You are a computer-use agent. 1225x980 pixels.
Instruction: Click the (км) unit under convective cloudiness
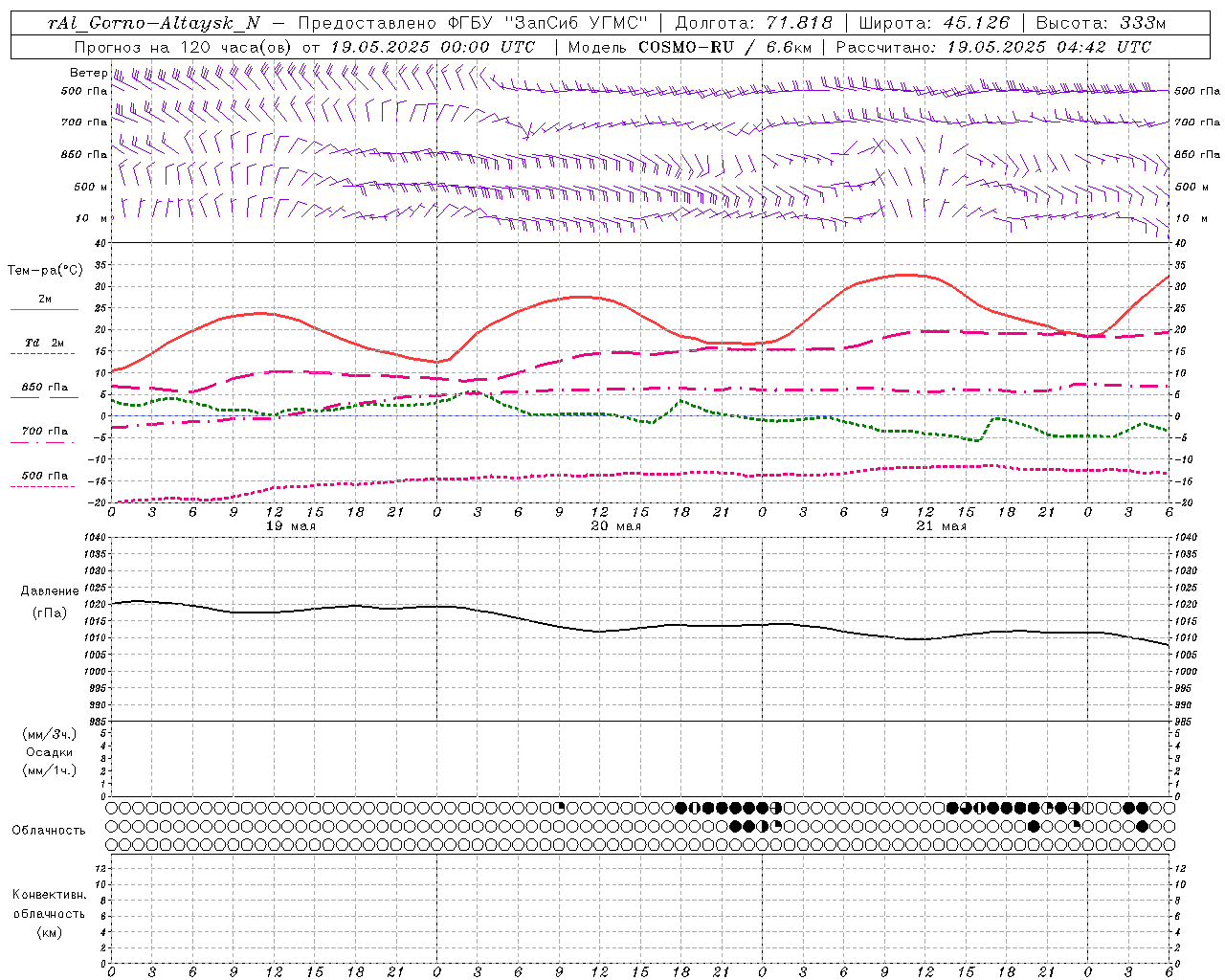pyautogui.click(x=50, y=932)
